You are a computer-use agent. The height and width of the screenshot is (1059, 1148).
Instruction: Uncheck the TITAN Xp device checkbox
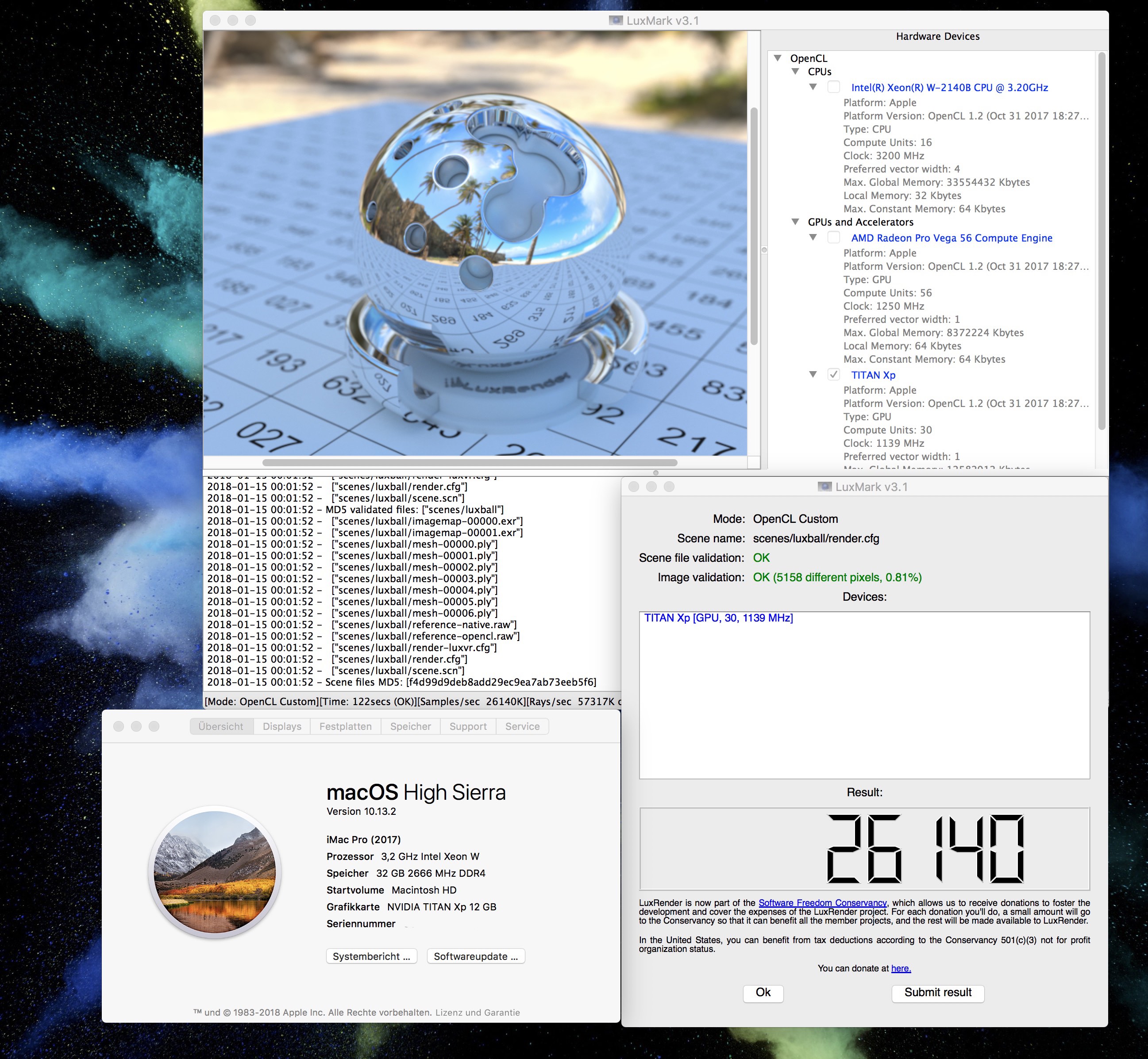click(834, 374)
